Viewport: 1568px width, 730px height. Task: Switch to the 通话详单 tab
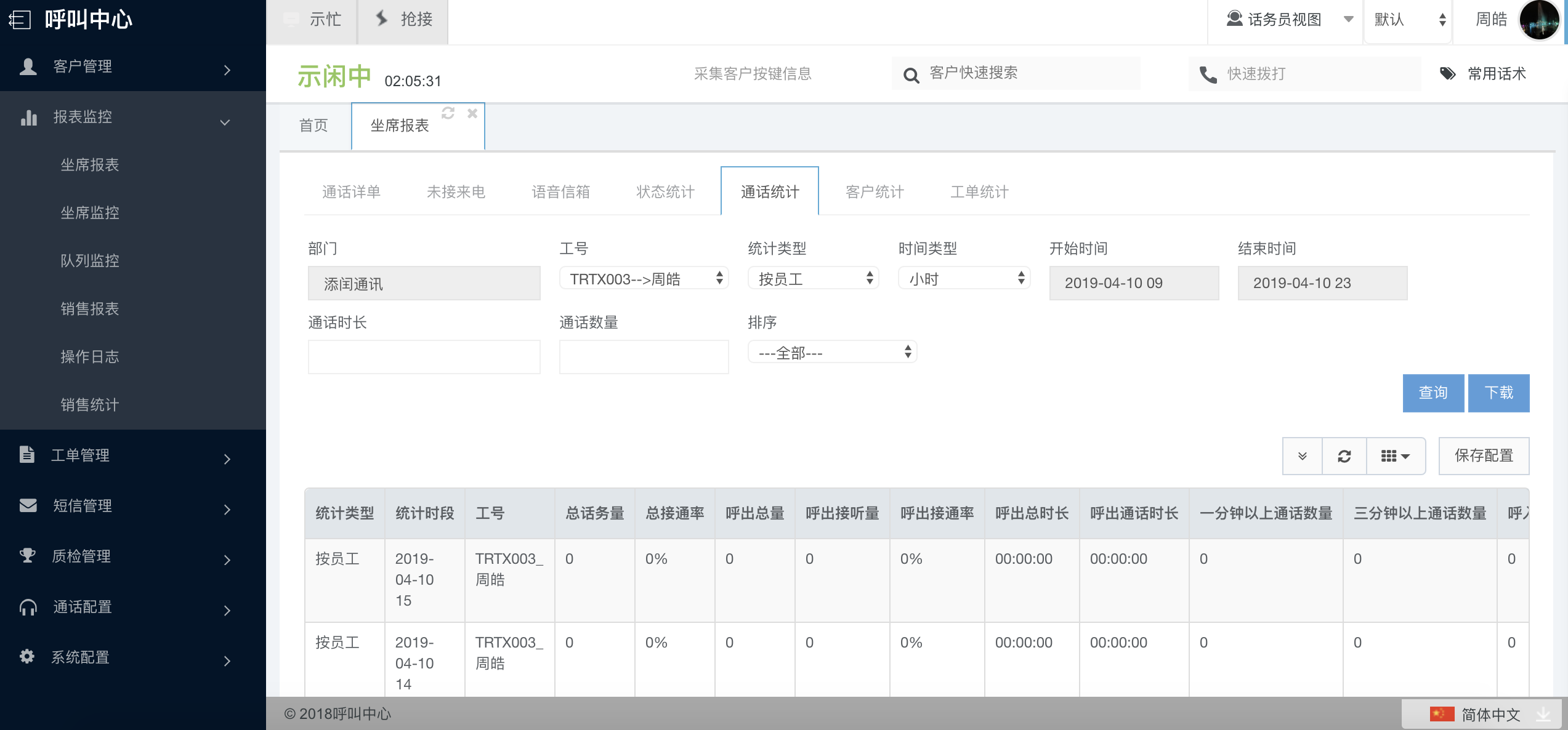pos(351,192)
